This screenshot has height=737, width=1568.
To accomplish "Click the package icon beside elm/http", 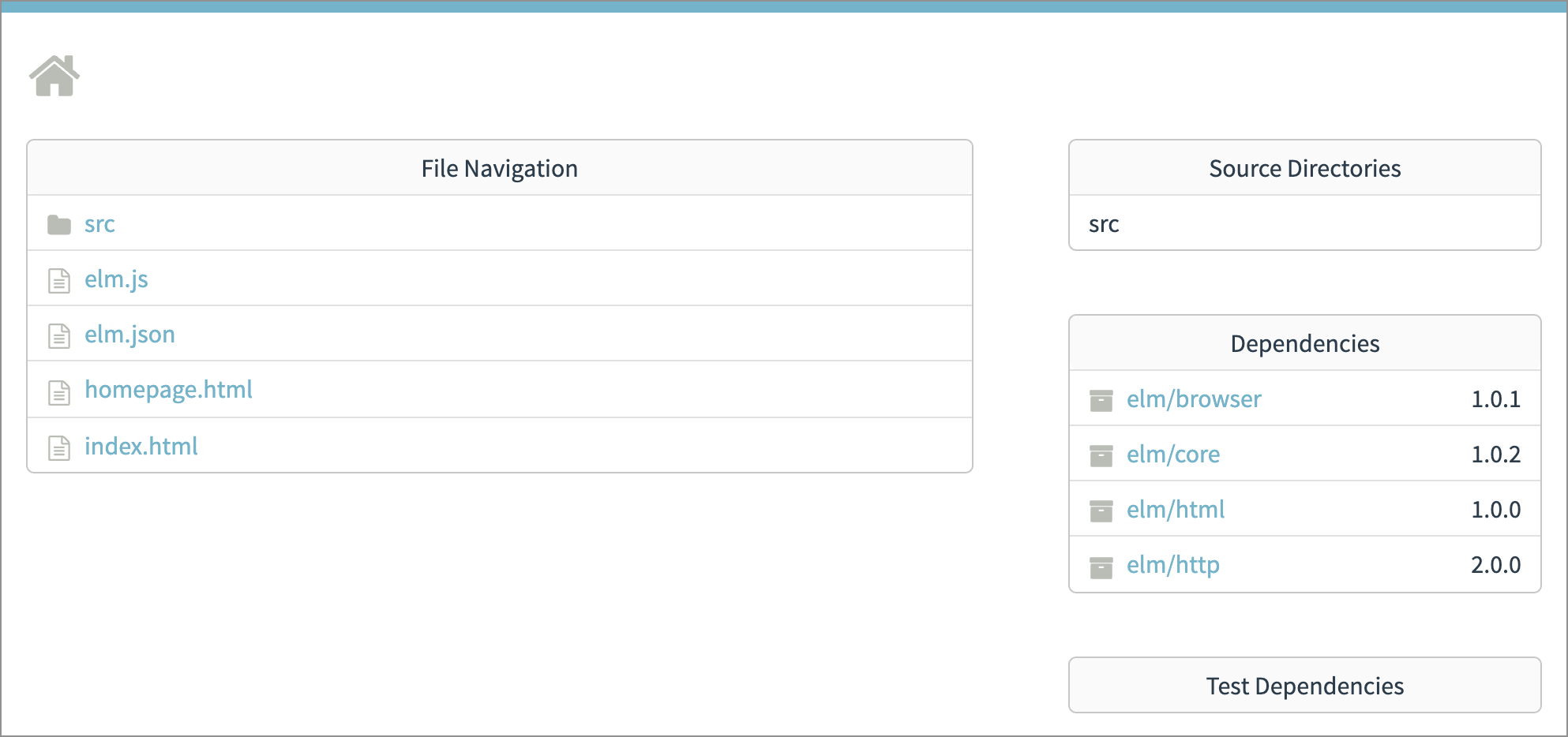I will (1101, 567).
